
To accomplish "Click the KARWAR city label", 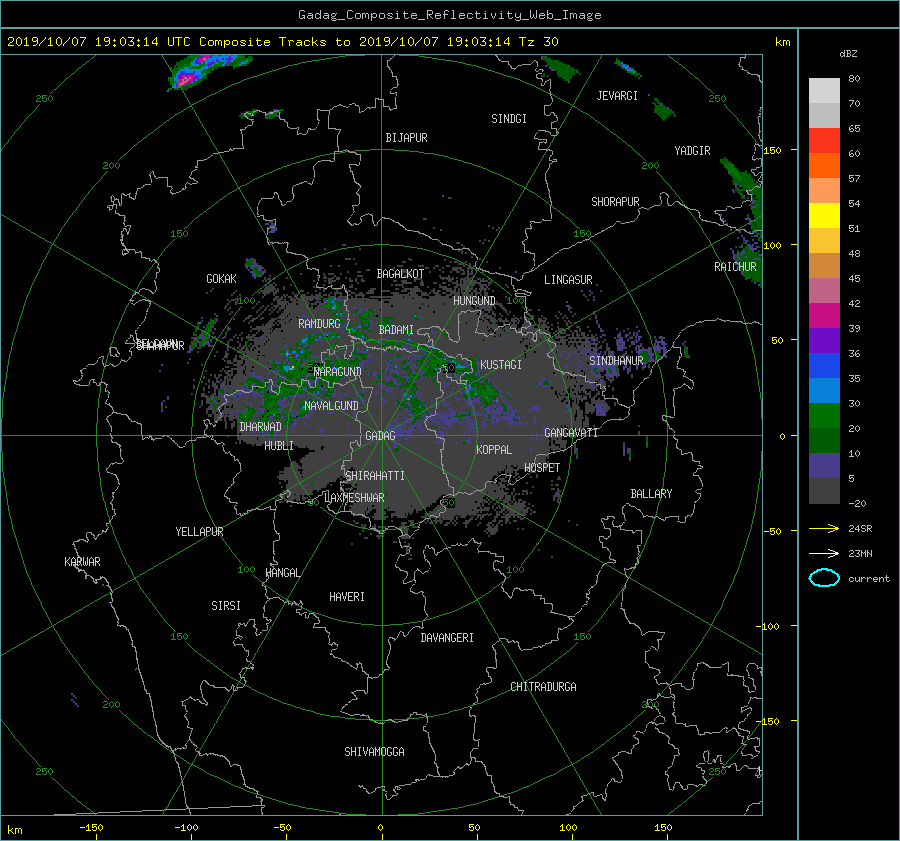I will [x=82, y=561].
